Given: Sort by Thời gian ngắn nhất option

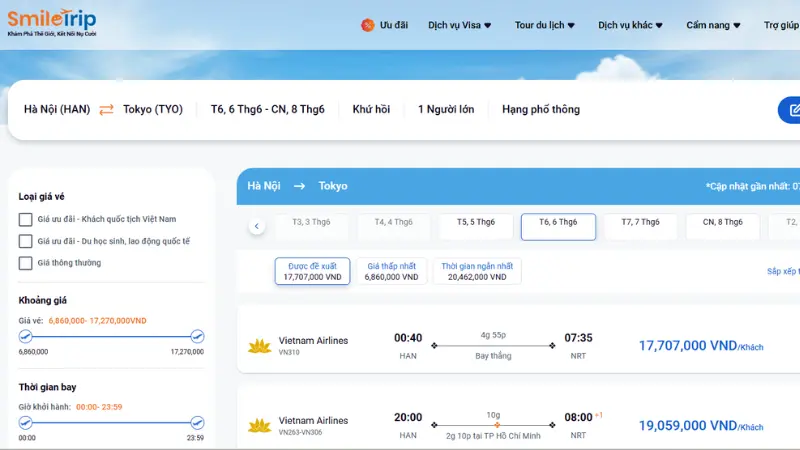Looking at the screenshot, I should pos(477,271).
